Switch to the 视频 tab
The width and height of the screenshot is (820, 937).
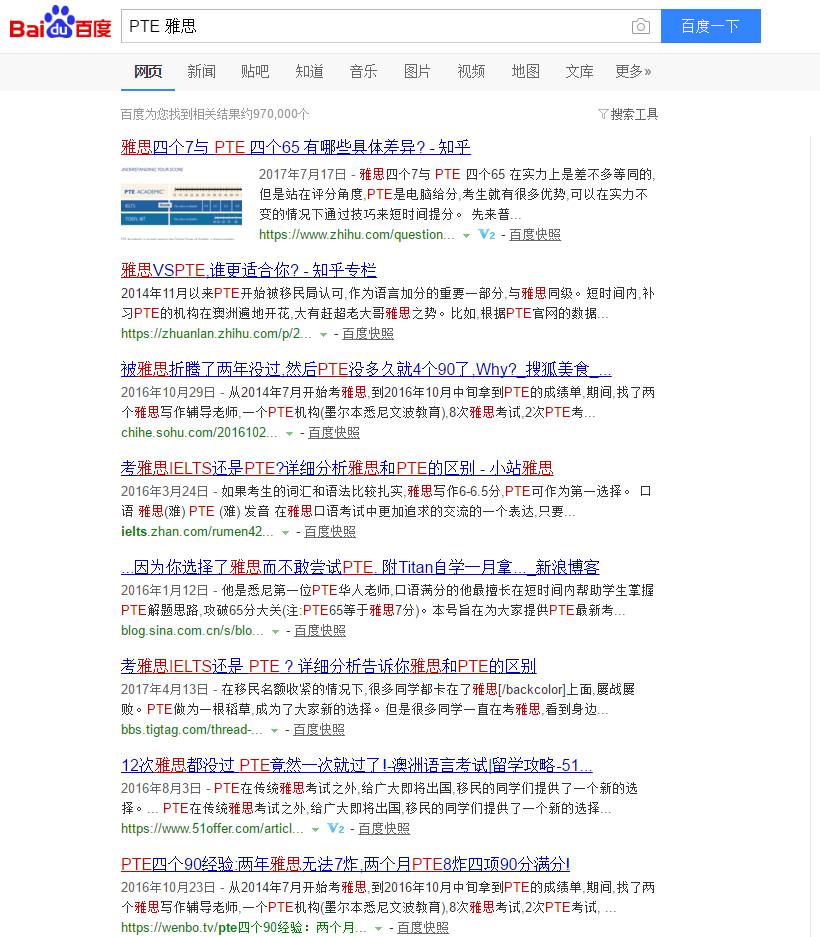[471, 71]
